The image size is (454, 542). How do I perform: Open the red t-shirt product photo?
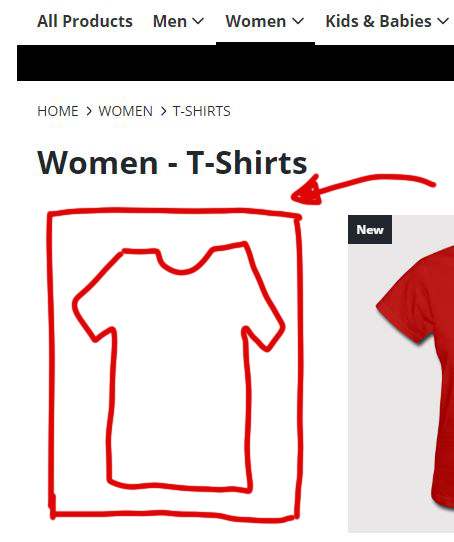(x=401, y=373)
